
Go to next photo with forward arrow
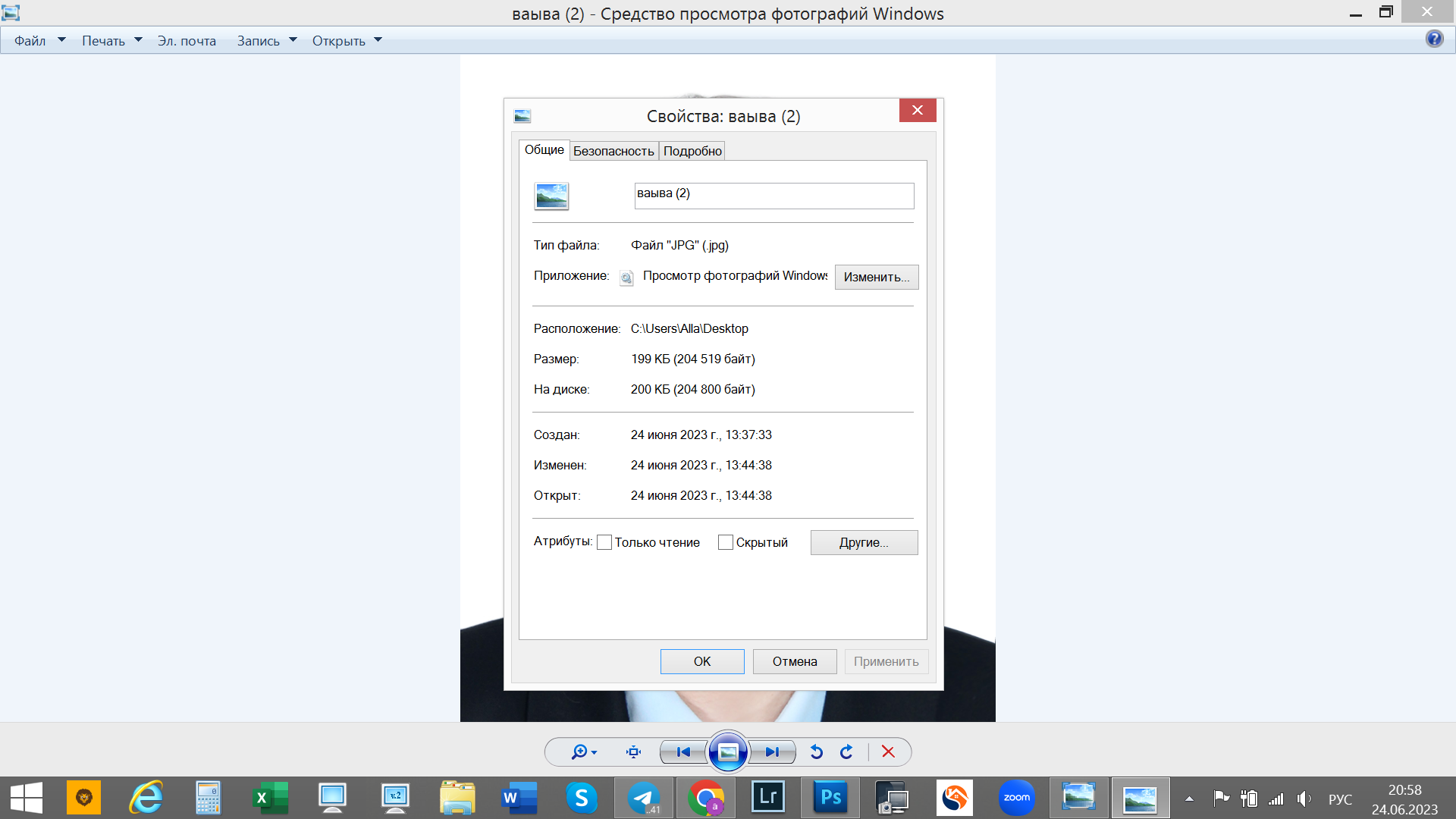(772, 752)
